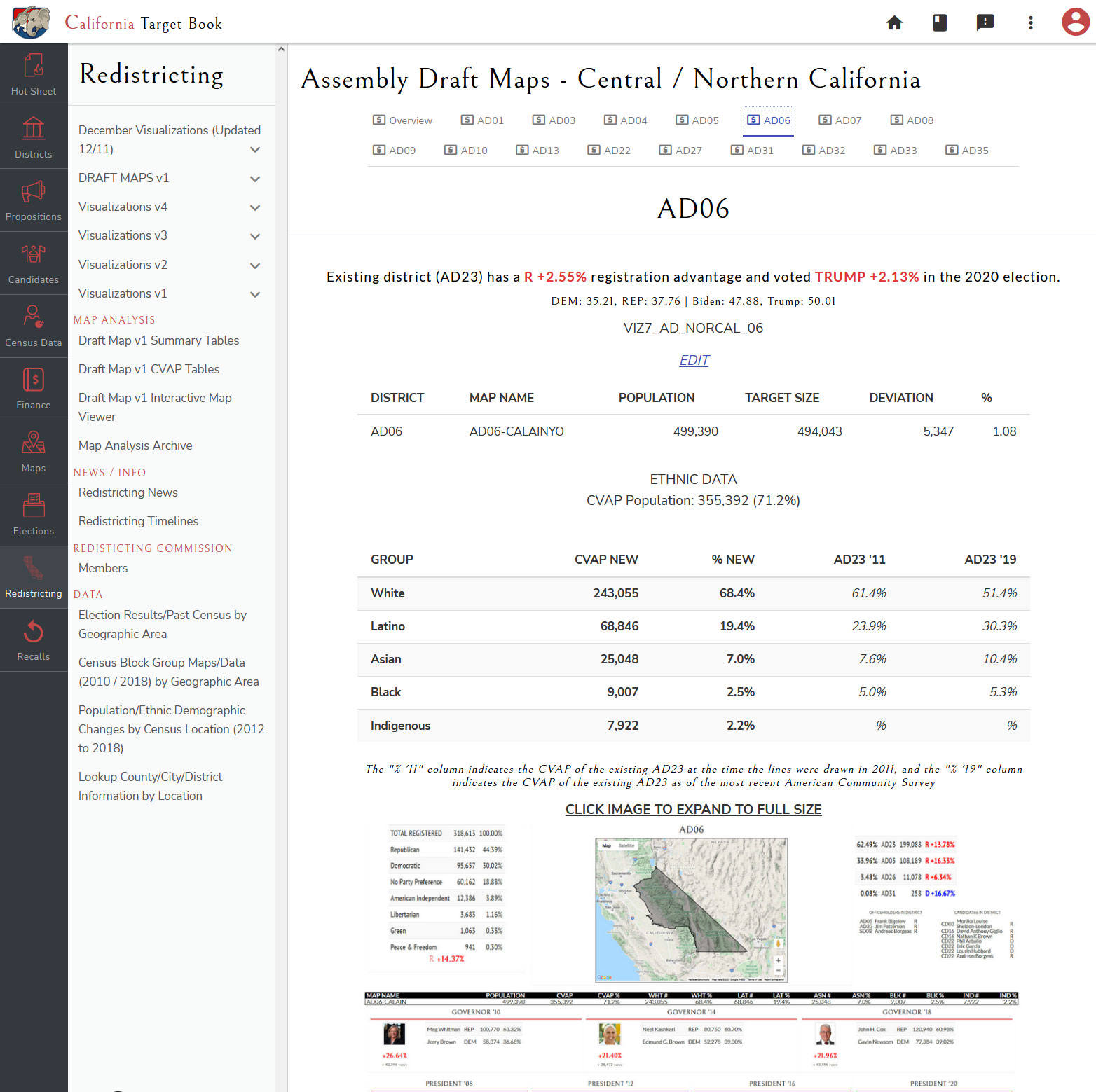This screenshot has height=1092, width=1096.
Task: Open the user account avatar menu
Action: pos(1076,22)
